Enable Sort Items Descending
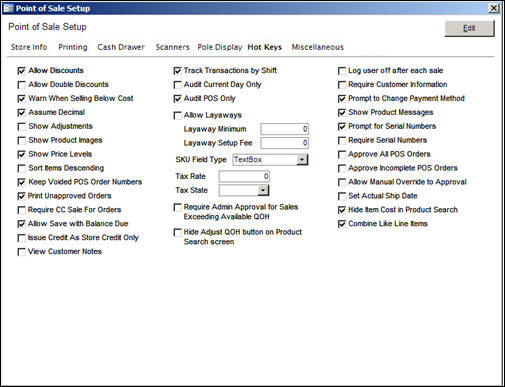The image size is (505, 387). 22,169
